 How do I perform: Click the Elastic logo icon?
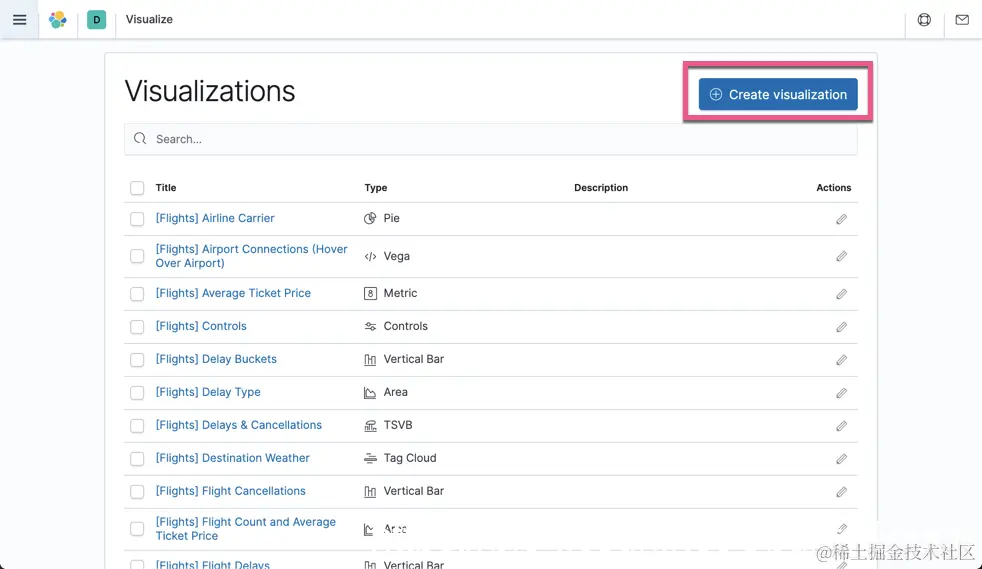coord(58,19)
